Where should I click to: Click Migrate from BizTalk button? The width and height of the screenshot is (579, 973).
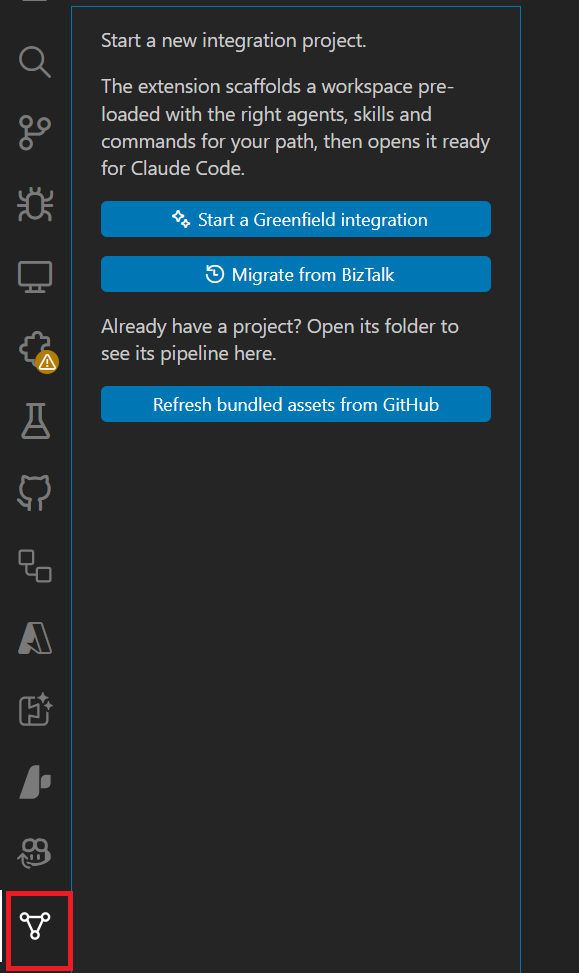click(x=296, y=274)
